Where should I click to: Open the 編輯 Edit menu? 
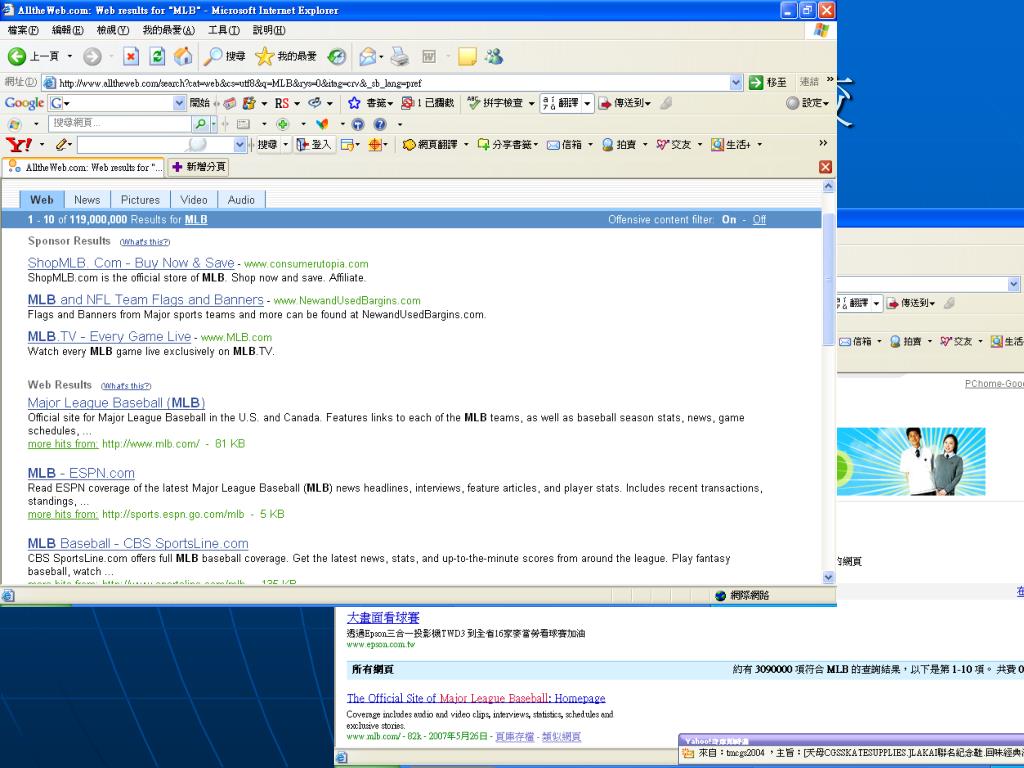click(x=68, y=30)
